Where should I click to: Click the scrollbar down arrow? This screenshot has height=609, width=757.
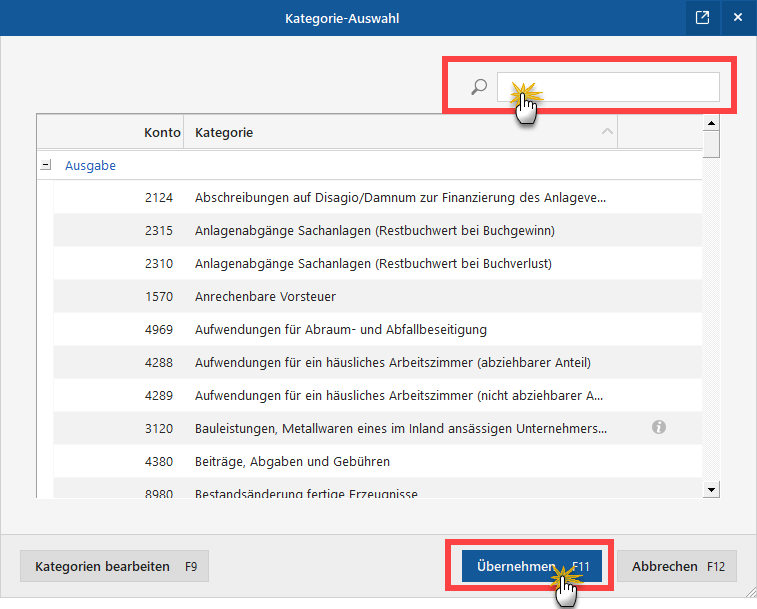[x=711, y=489]
